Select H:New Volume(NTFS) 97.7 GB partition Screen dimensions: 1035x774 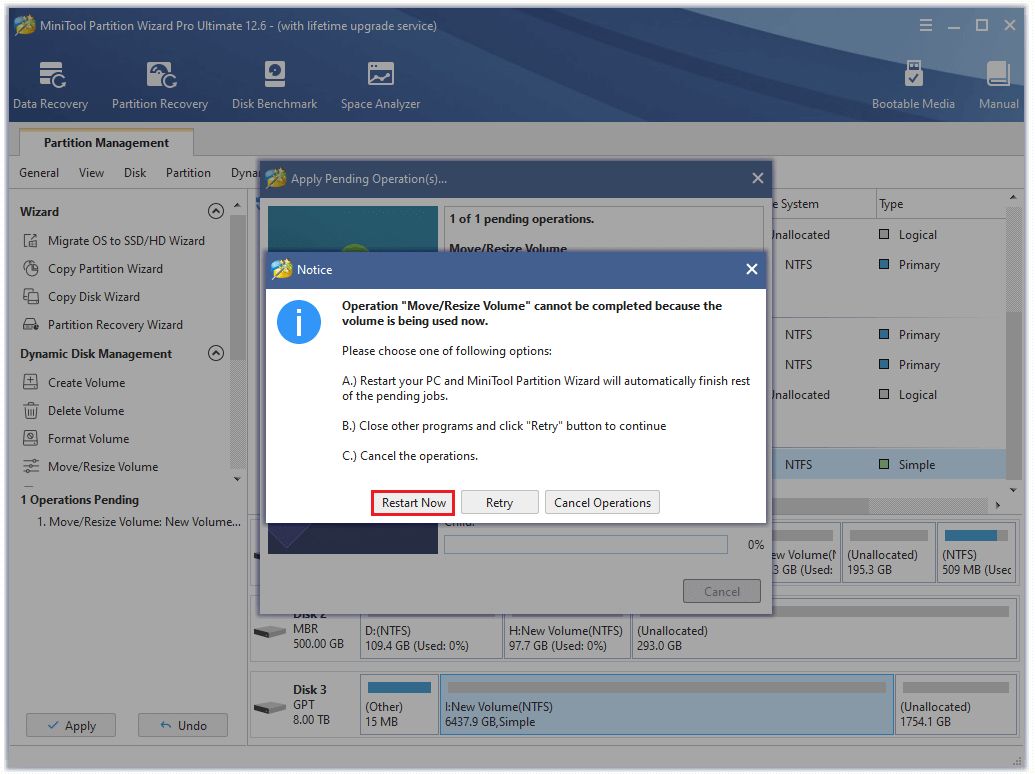[x=566, y=636]
